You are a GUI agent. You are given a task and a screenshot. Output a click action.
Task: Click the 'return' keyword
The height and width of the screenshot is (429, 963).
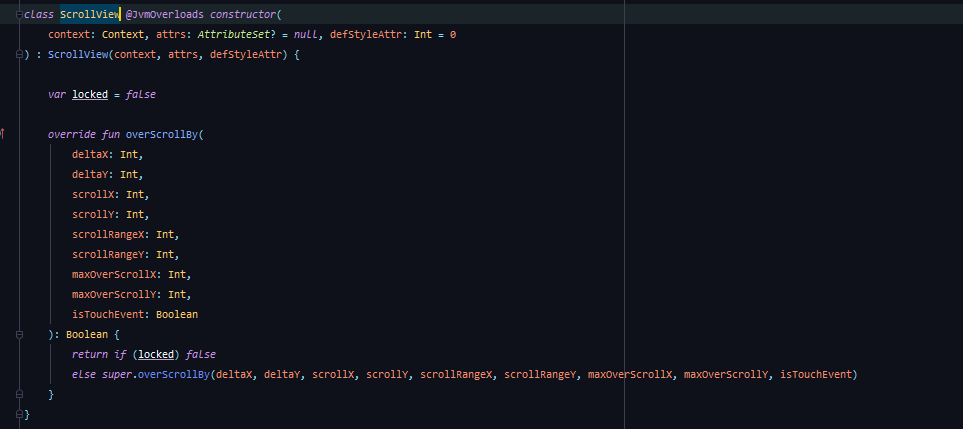pyautogui.click(x=90, y=355)
